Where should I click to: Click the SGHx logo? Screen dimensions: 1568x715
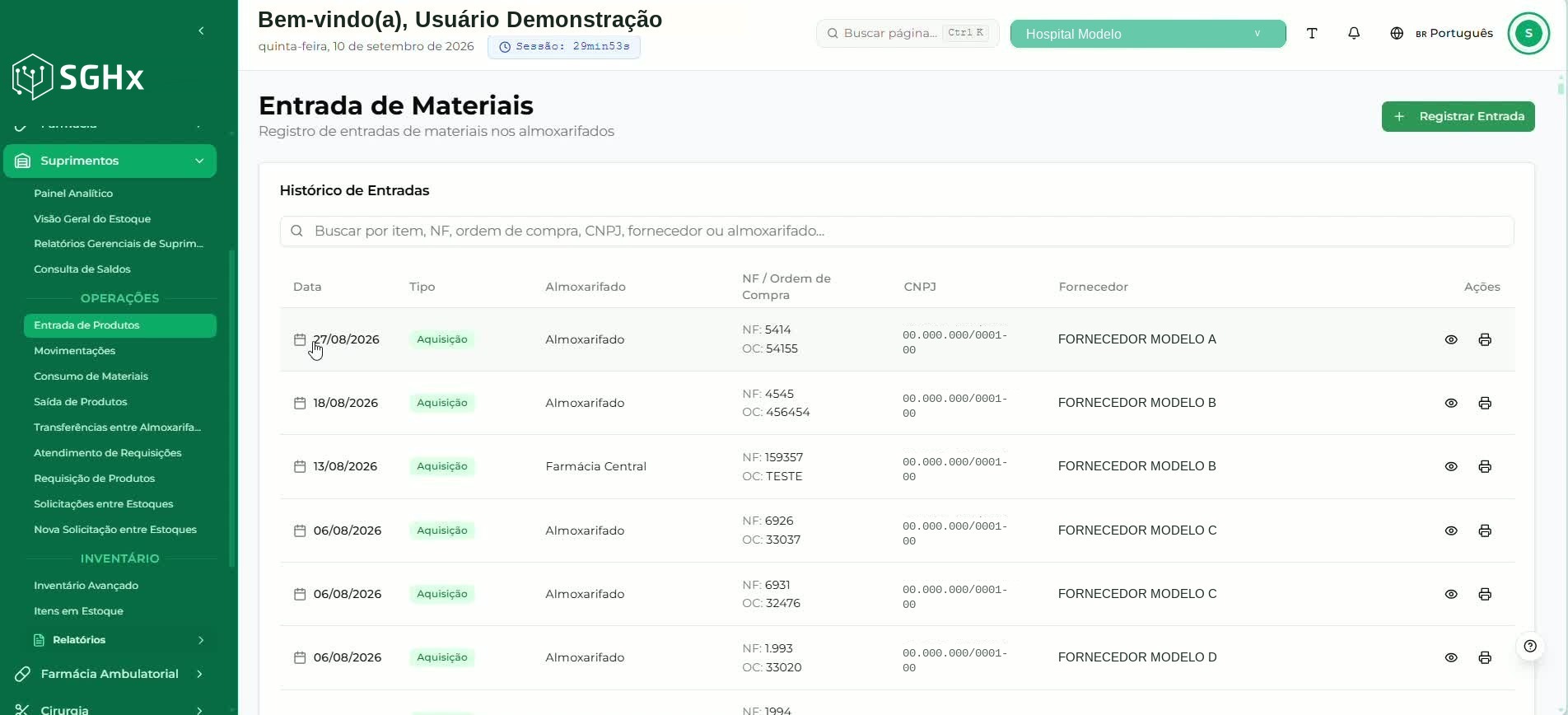point(78,77)
